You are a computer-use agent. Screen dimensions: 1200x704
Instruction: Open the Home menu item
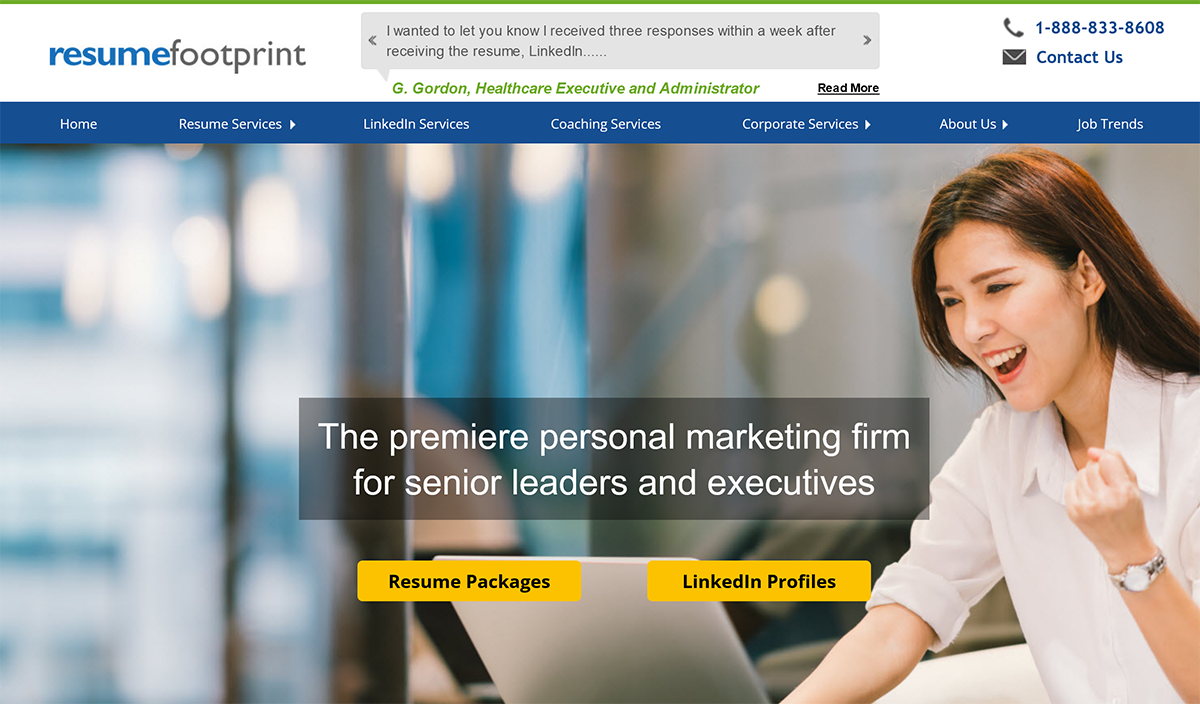pyautogui.click(x=78, y=124)
